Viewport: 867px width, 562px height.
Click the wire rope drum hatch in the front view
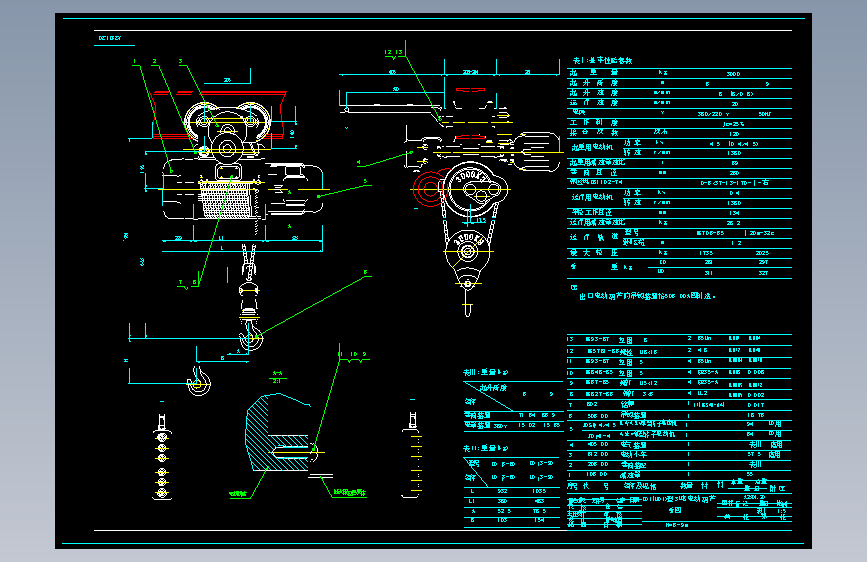[x=227, y=200]
